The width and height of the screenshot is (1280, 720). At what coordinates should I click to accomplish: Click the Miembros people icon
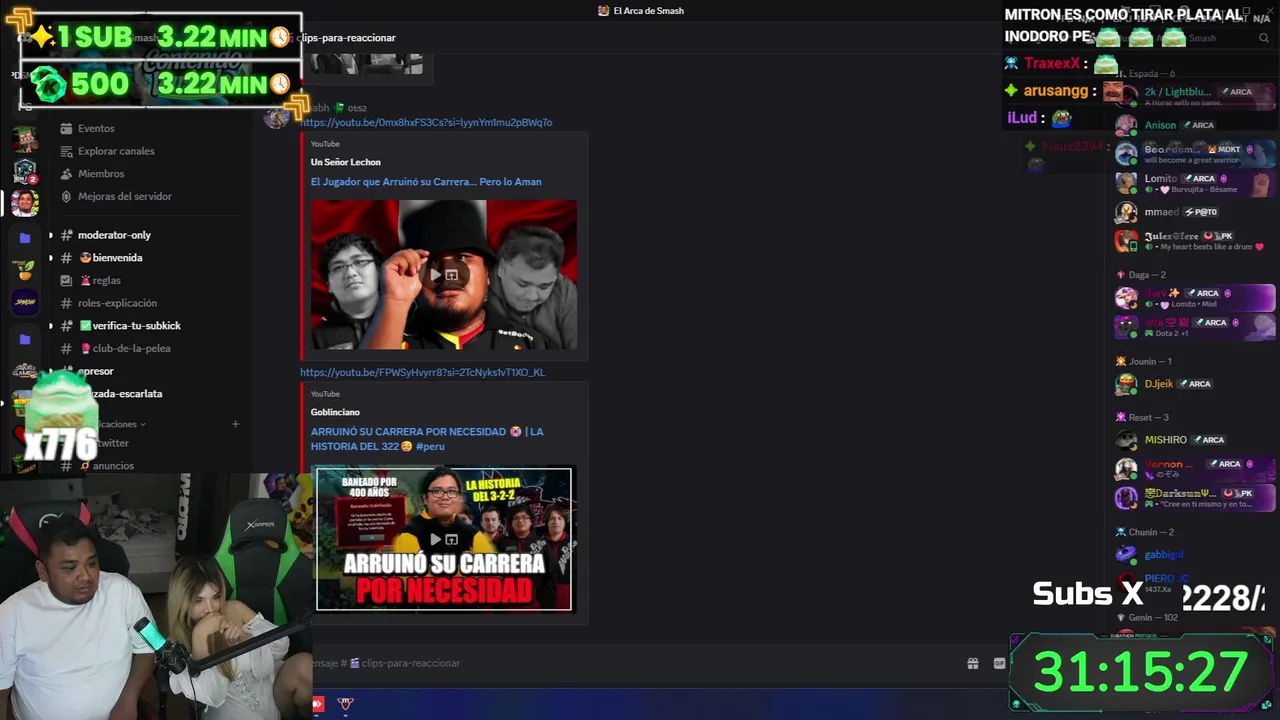tap(66, 174)
